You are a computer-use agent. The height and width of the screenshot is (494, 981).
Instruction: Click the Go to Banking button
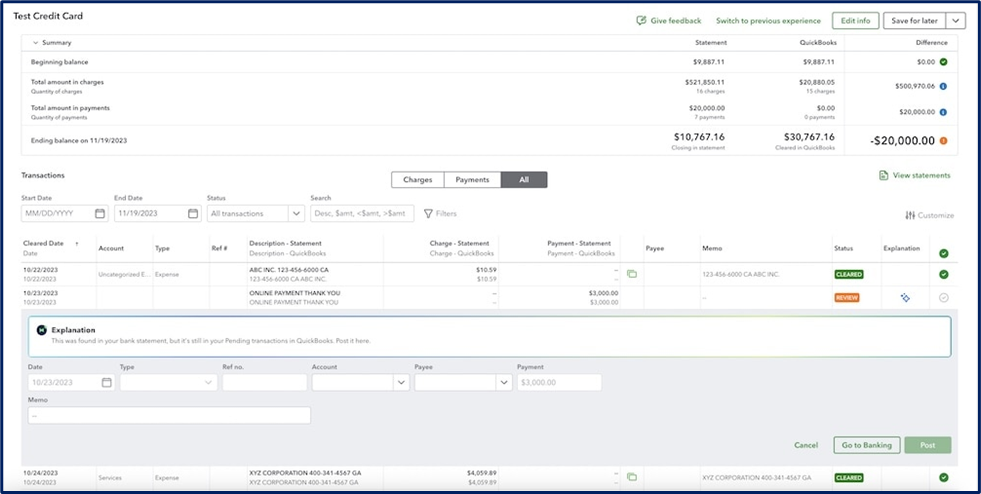[x=866, y=445]
